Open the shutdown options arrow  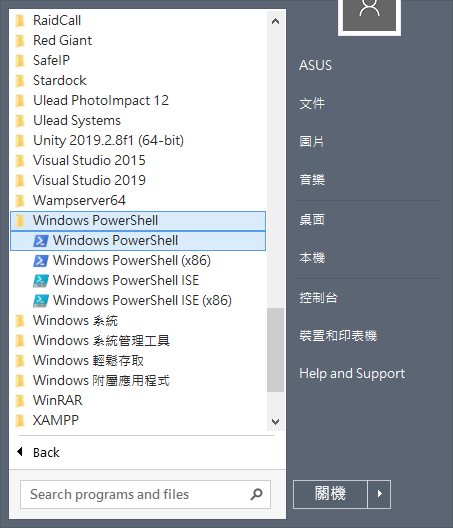(x=379, y=494)
